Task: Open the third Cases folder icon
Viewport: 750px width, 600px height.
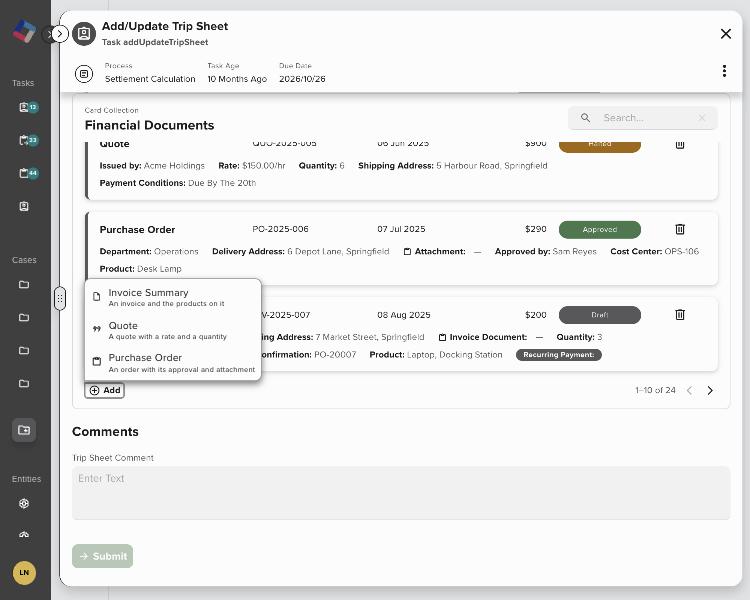Action: [x=24, y=351]
